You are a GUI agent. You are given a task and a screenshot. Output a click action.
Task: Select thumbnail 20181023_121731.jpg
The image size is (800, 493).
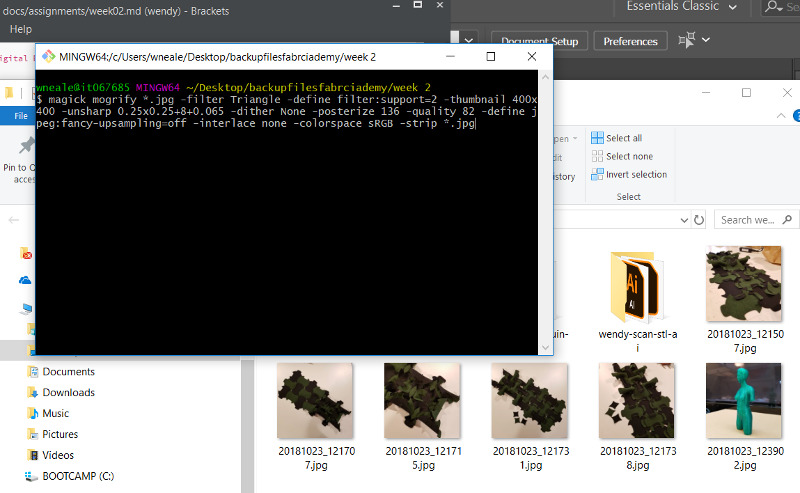click(x=530, y=417)
